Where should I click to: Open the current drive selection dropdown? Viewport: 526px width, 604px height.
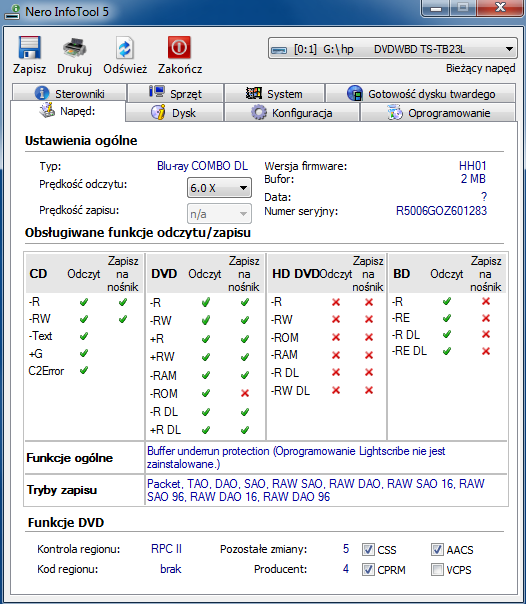point(392,49)
